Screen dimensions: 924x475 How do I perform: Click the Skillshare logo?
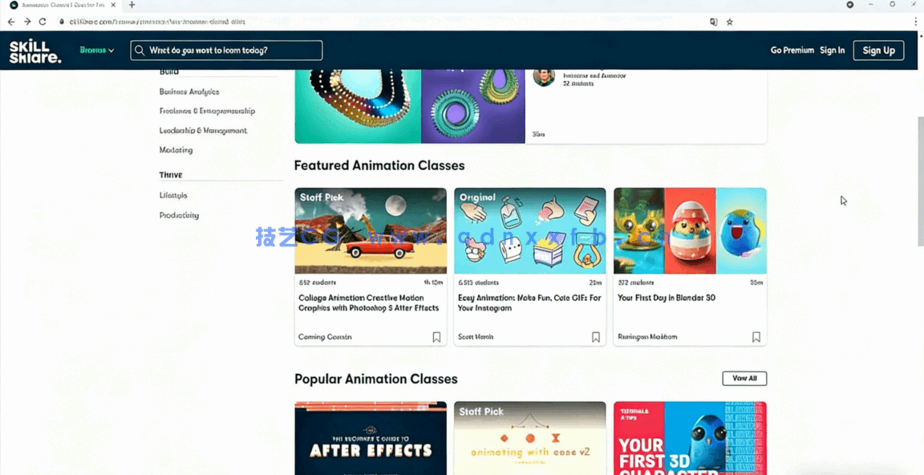click(35, 50)
